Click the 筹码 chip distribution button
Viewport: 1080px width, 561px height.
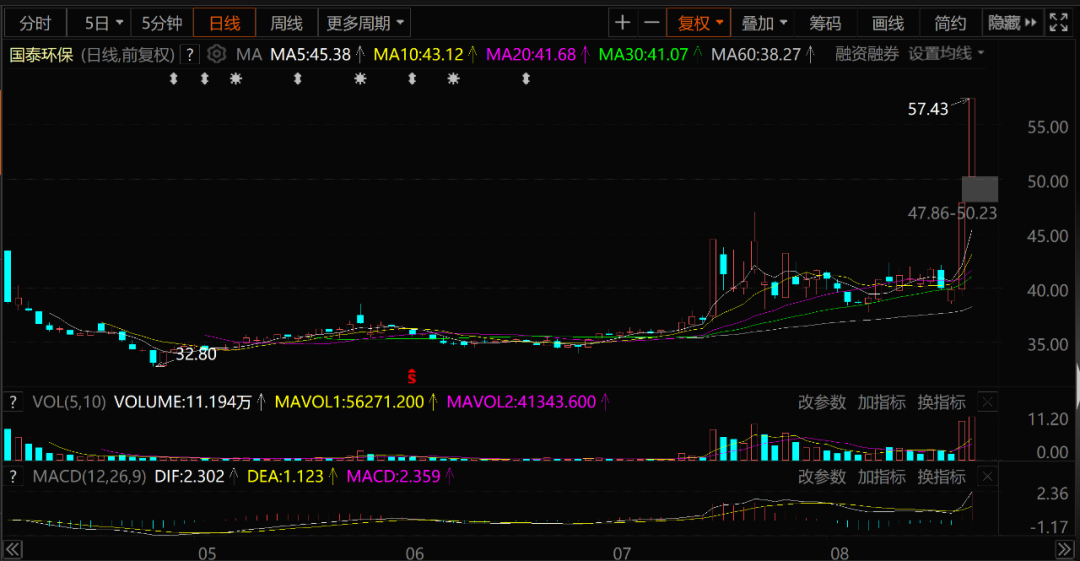coord(825,23)
